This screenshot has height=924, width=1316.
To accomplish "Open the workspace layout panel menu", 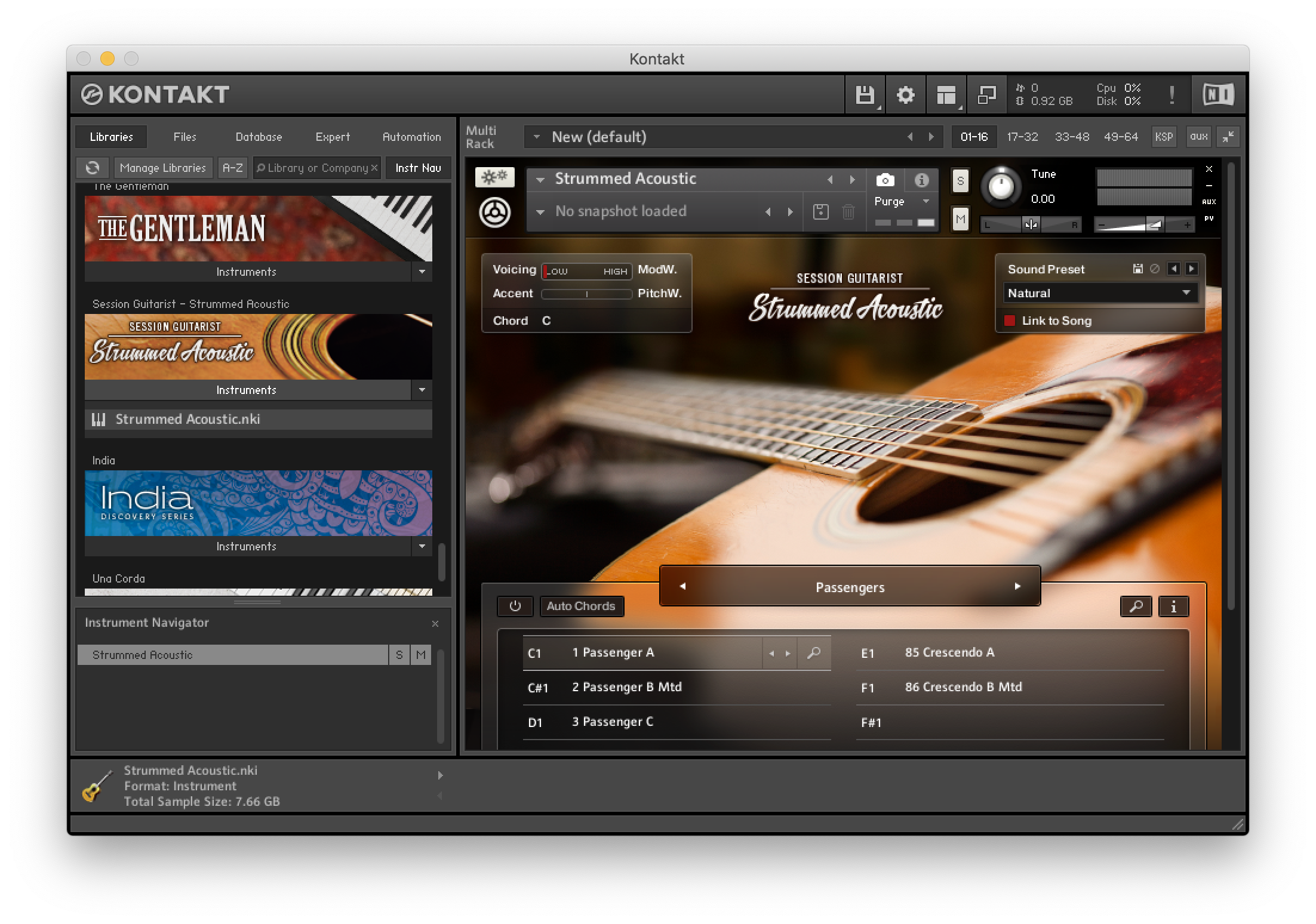I will (946, 95).
